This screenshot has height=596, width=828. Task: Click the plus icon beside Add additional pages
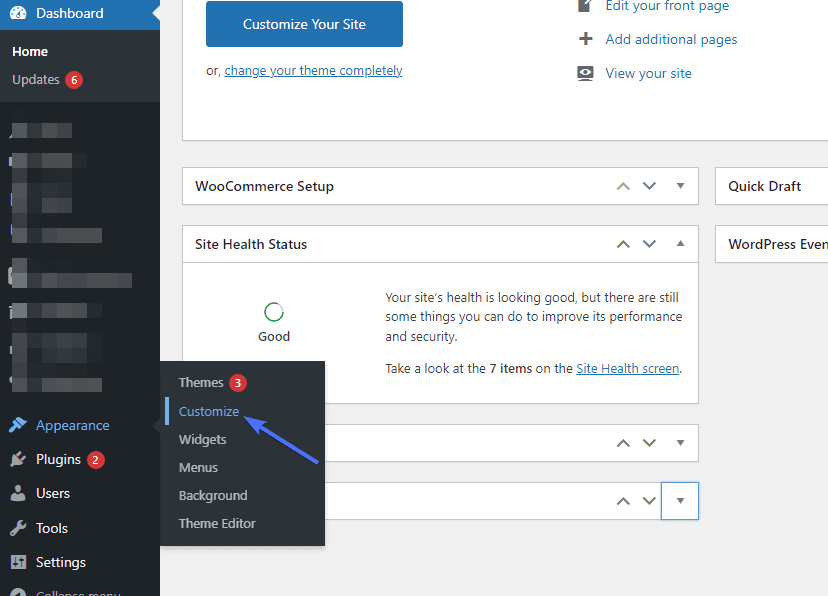pos(586,39)
